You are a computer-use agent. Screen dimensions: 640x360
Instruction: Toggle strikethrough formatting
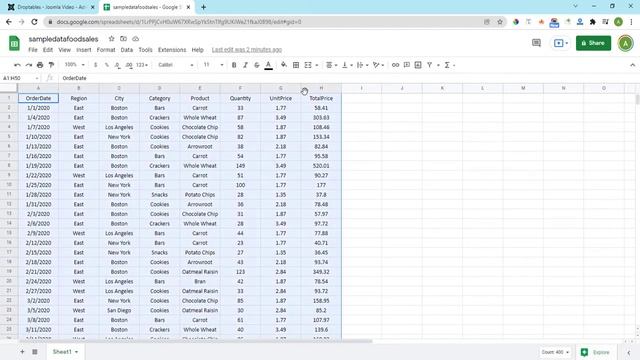(x=257, y=65)
